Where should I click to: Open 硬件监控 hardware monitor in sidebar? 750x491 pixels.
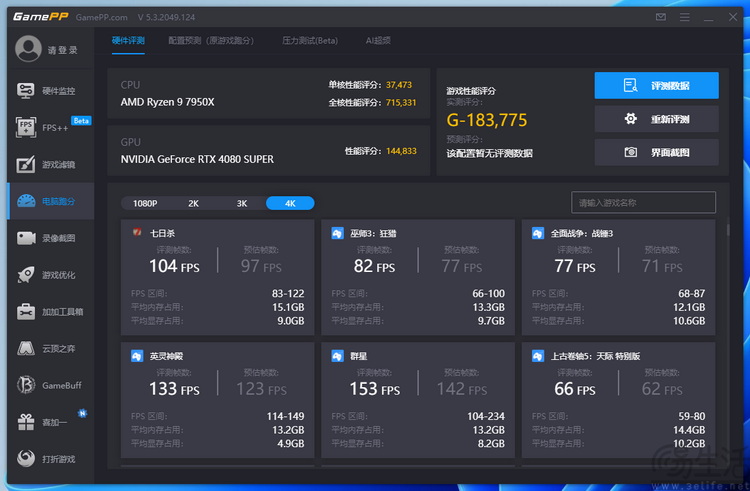[50, 91]
